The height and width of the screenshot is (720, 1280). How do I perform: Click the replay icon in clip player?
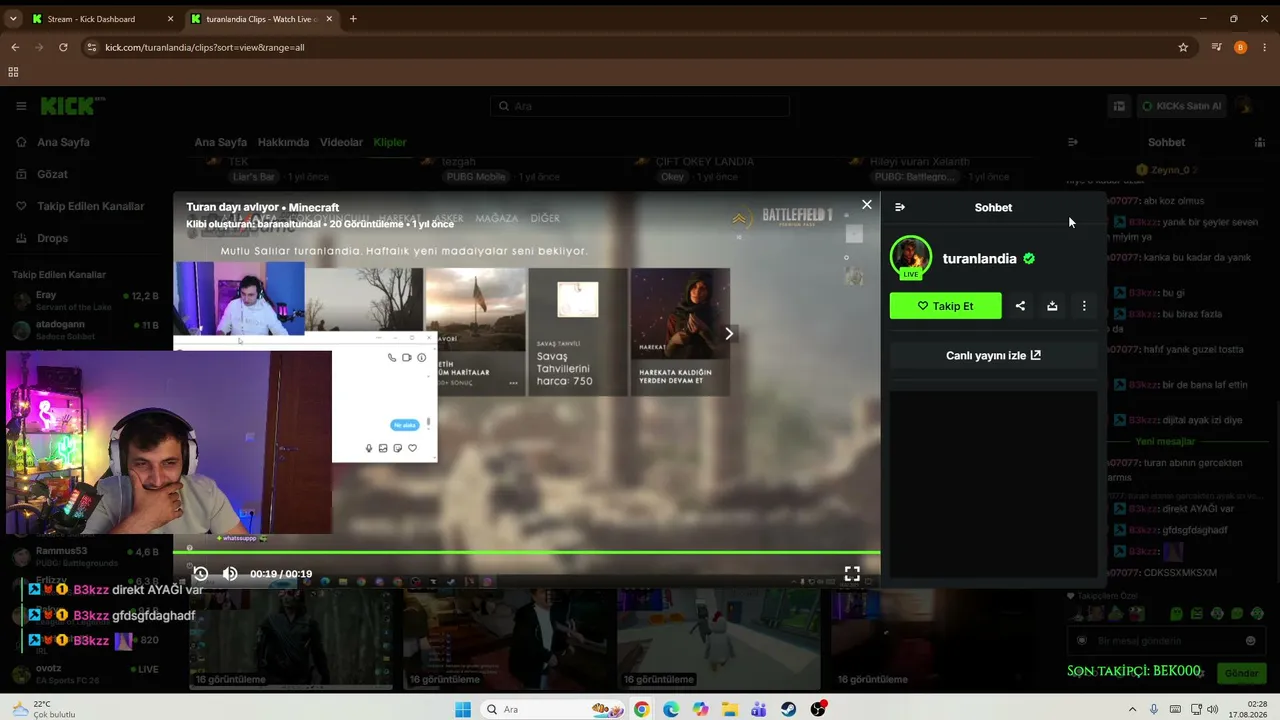coord(201,574)
